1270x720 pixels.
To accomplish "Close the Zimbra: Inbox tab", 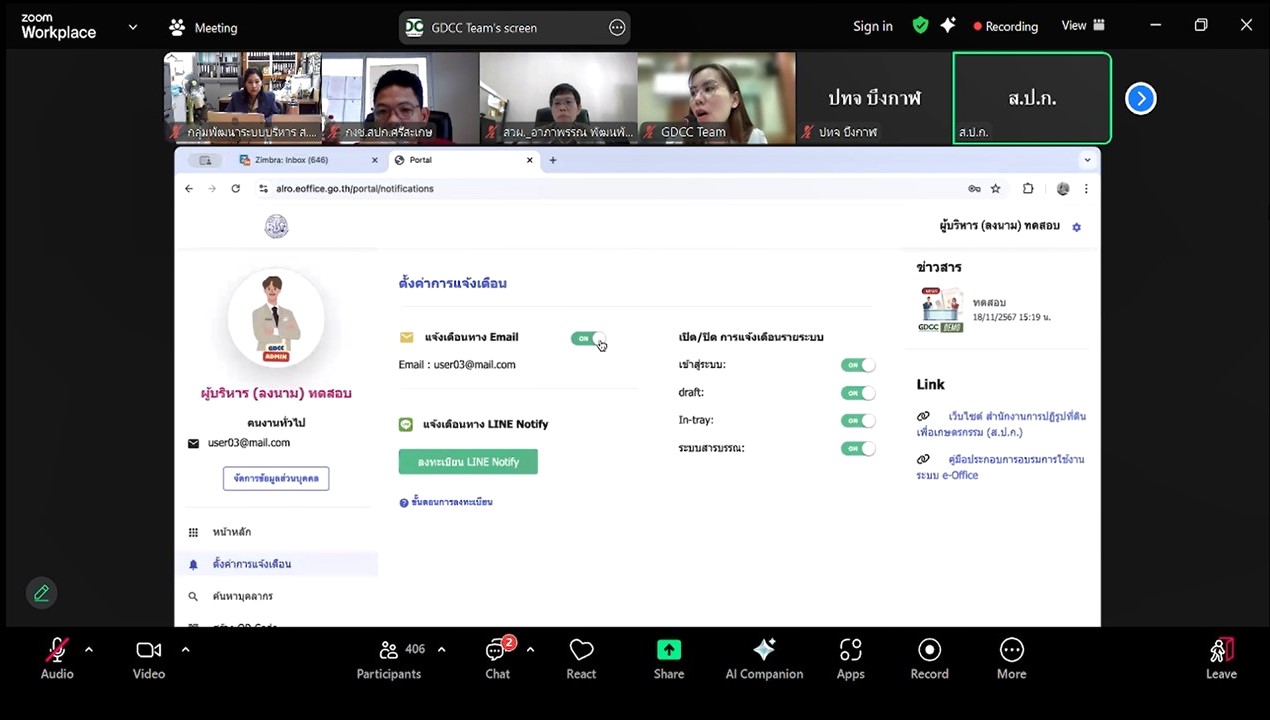I will [x=375, y=160].
